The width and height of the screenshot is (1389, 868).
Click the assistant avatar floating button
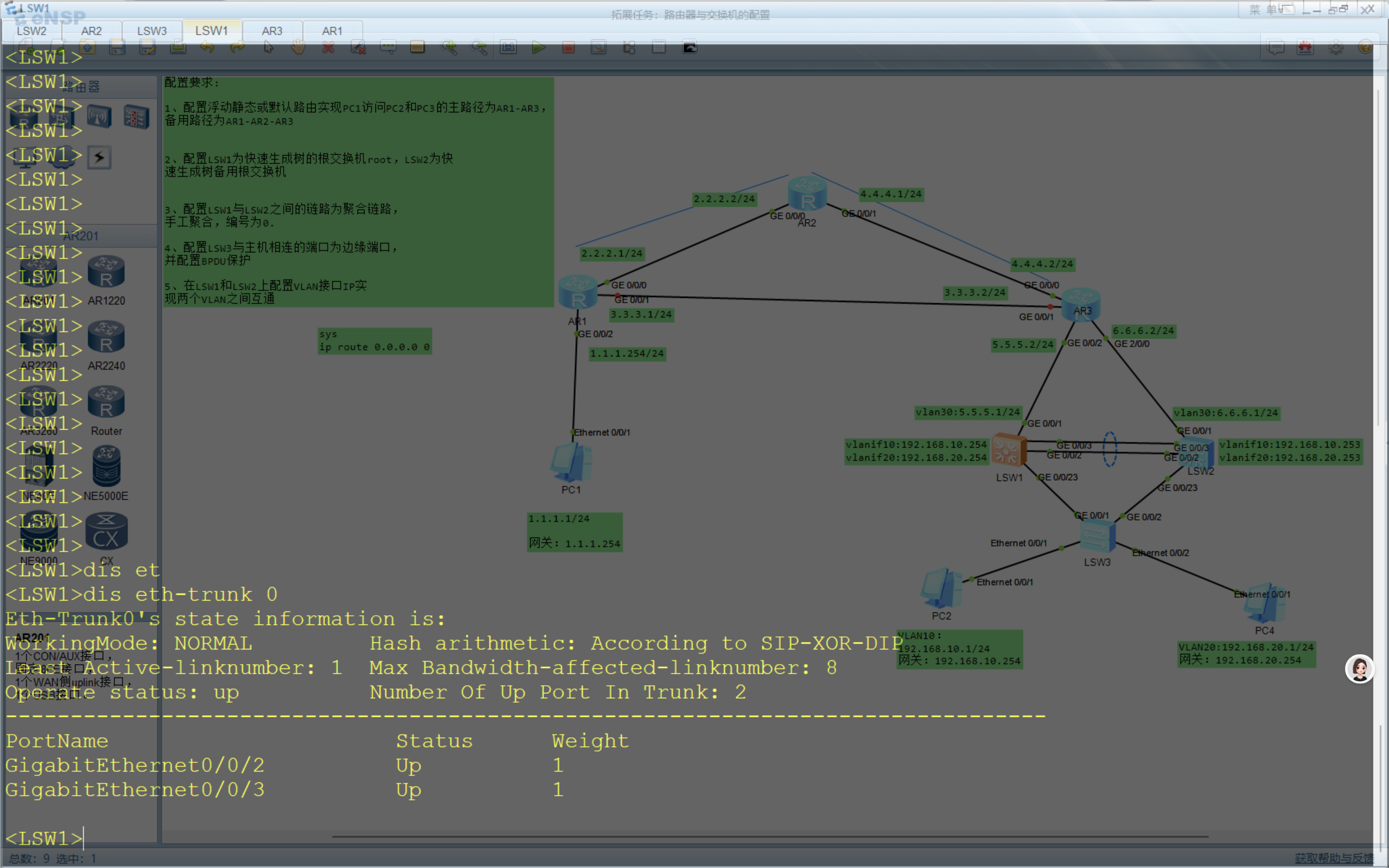click(x=1359, y=669)
